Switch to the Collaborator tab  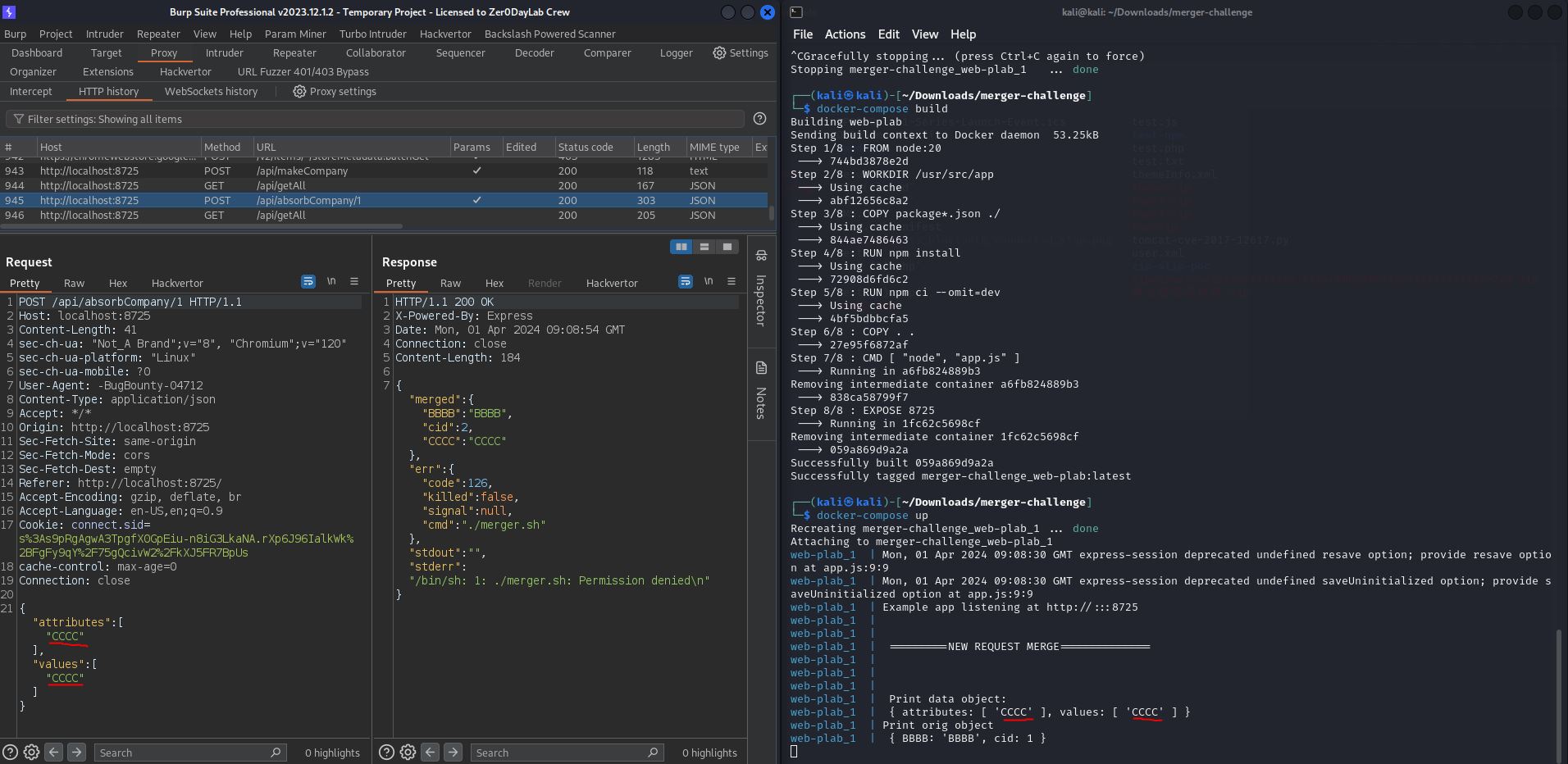click(x=376, y=52)
